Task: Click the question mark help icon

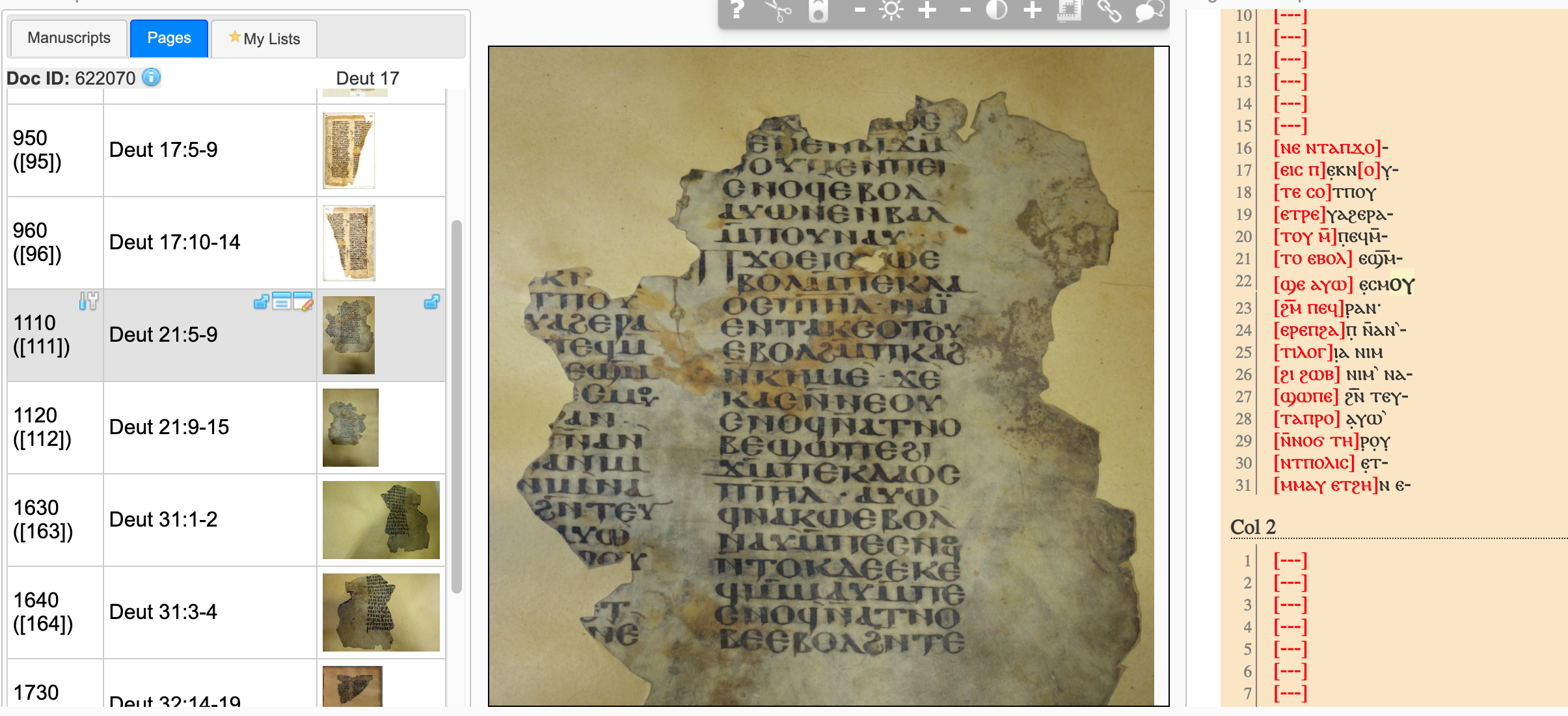Action: [x=737, y=10]
